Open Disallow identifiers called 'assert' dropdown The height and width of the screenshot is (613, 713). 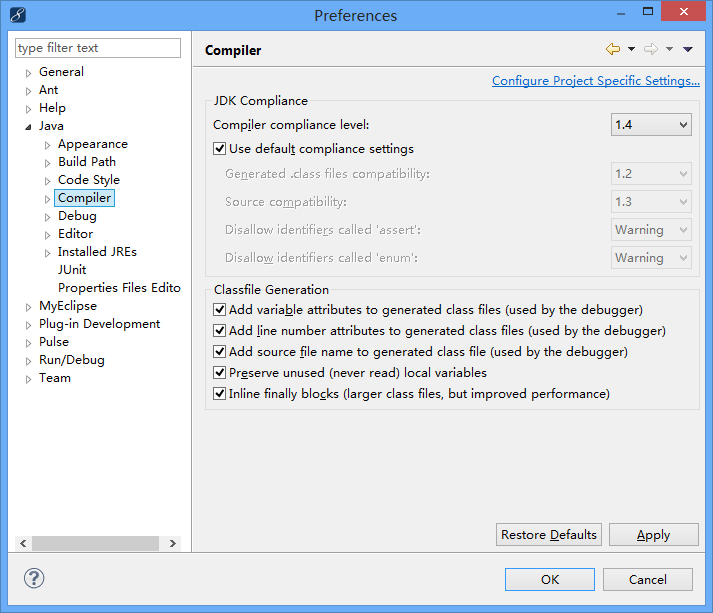[651, 230]
